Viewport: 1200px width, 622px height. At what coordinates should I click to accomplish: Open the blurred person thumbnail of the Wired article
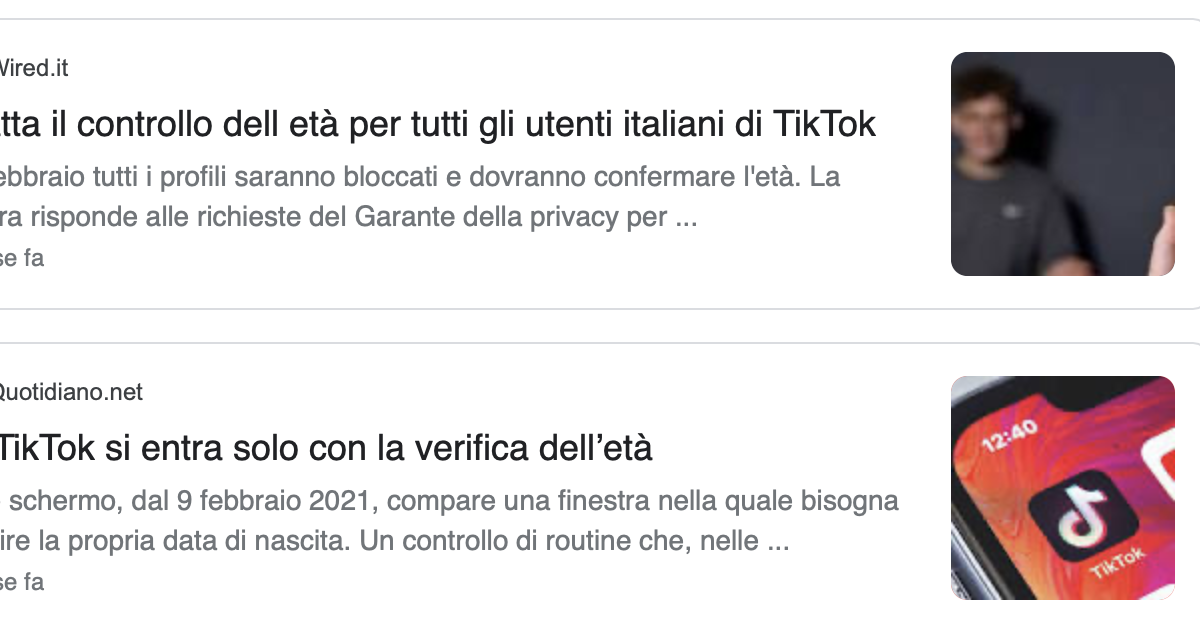point(1062,164)
